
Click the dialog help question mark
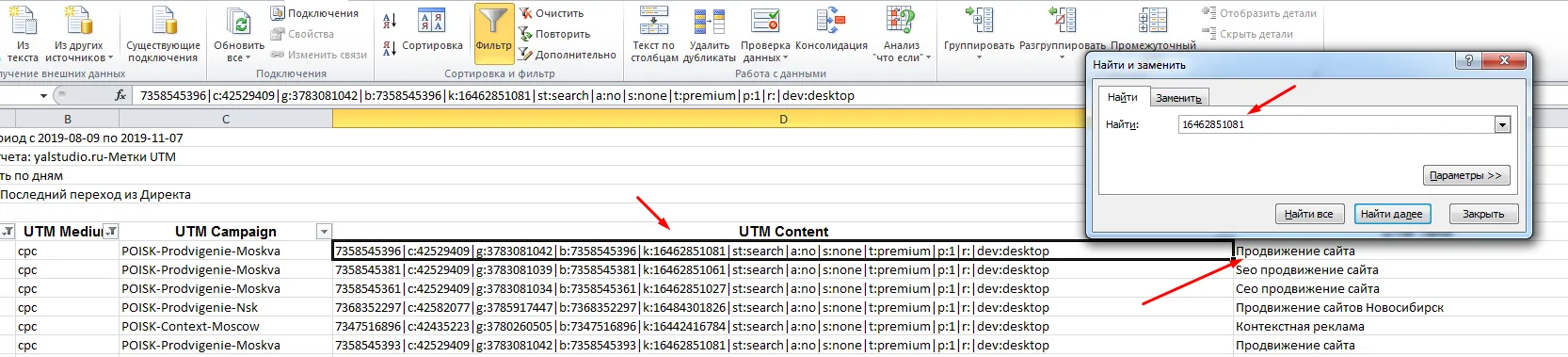(1467, 60)
